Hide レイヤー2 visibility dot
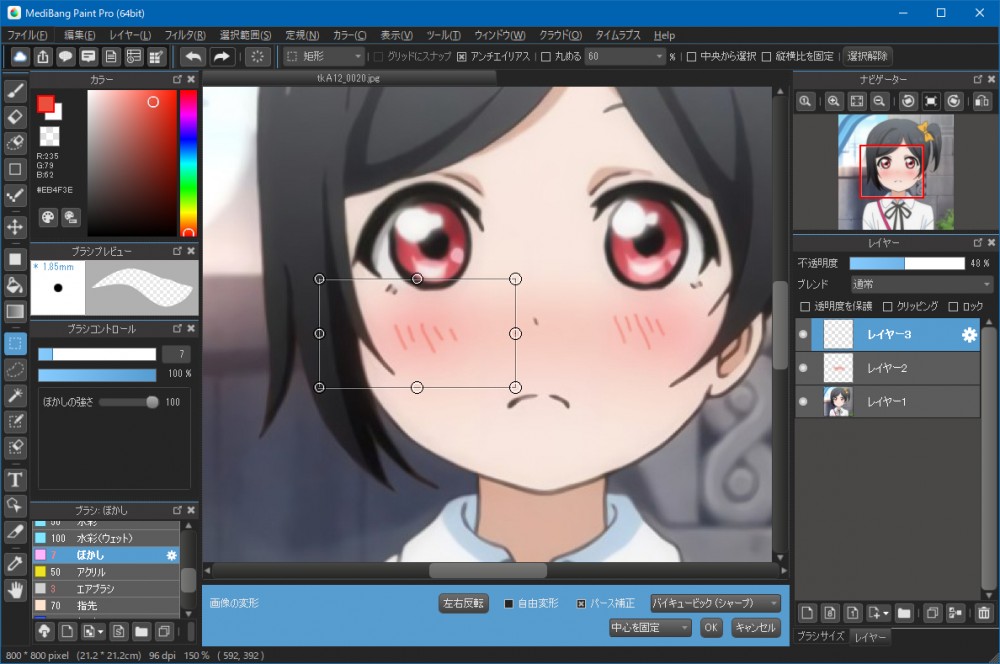Screen dimensions: 1000x664 click(x=803, y=368)
